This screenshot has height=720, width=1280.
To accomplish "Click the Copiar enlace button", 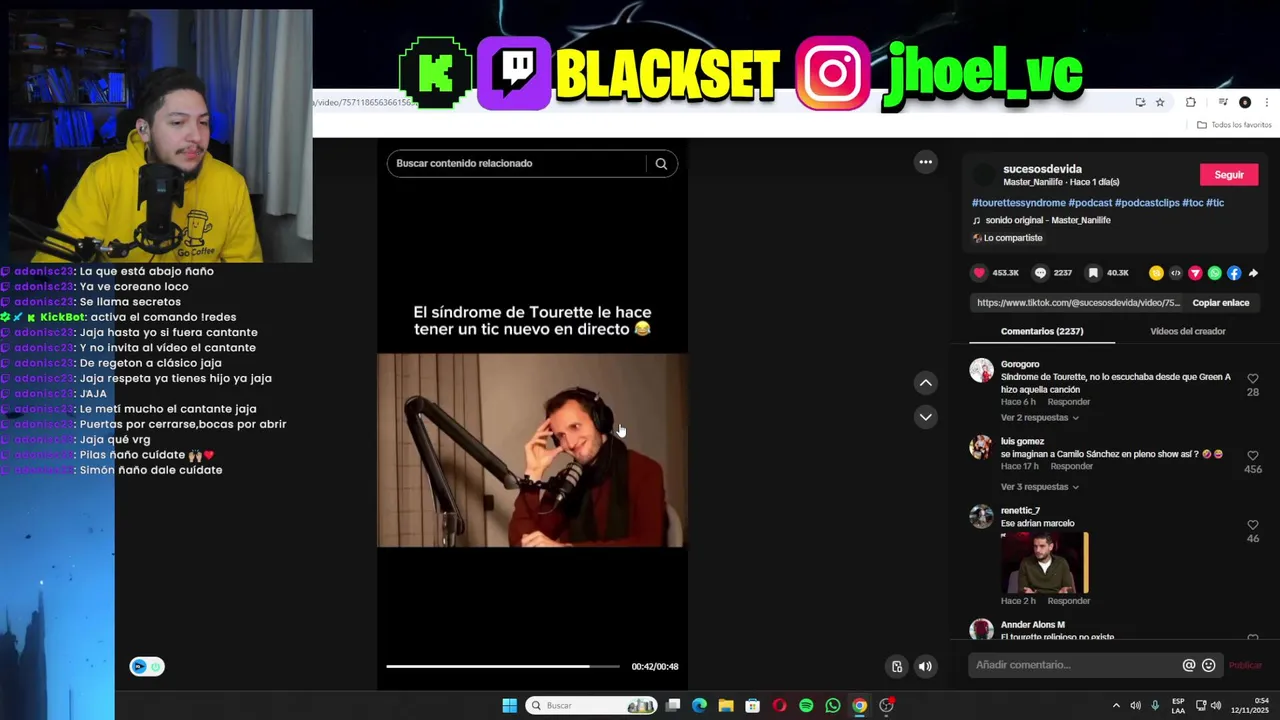I will tap(1220, 303).
